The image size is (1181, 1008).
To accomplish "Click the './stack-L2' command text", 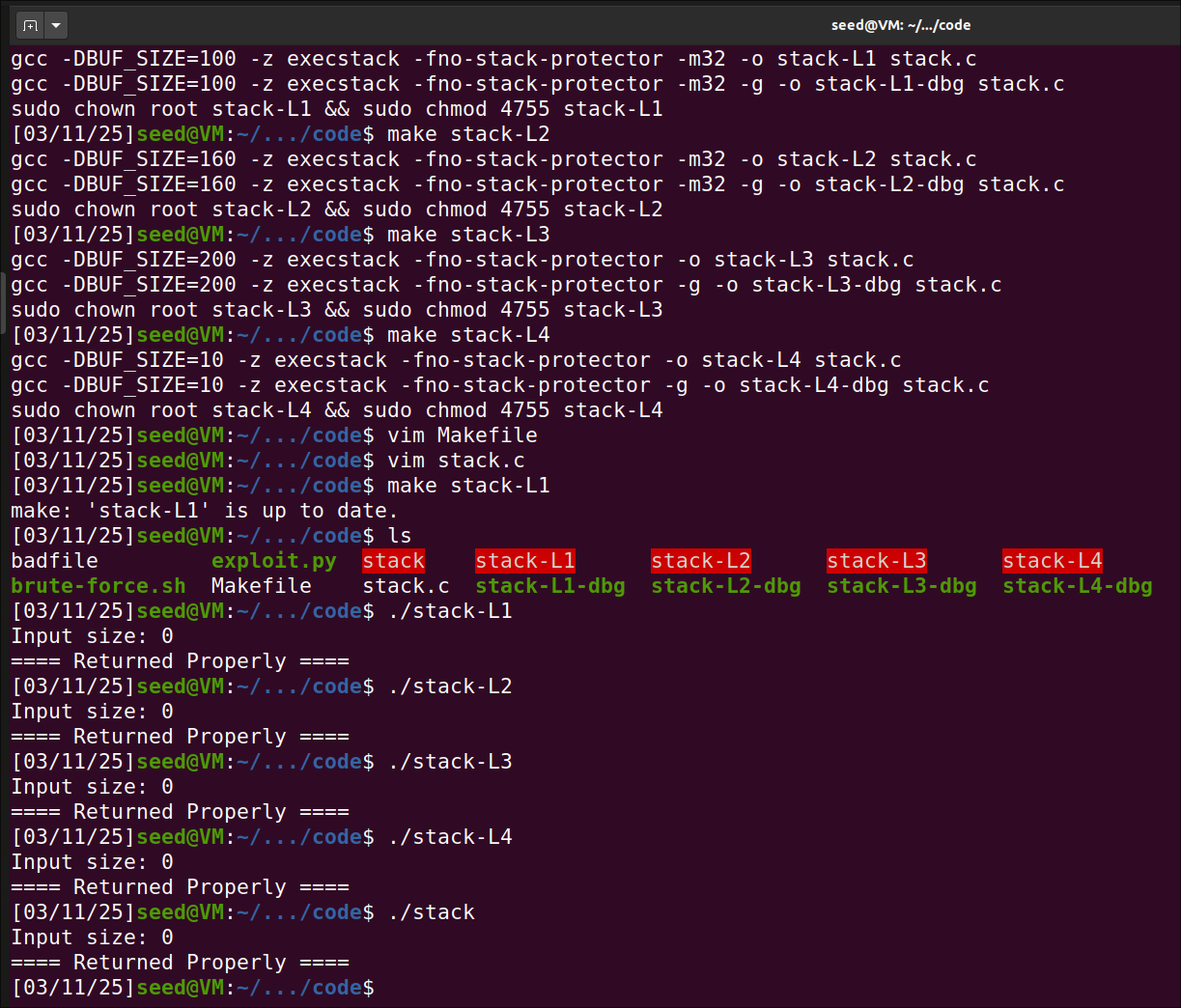I will click(x=450, y=686).
